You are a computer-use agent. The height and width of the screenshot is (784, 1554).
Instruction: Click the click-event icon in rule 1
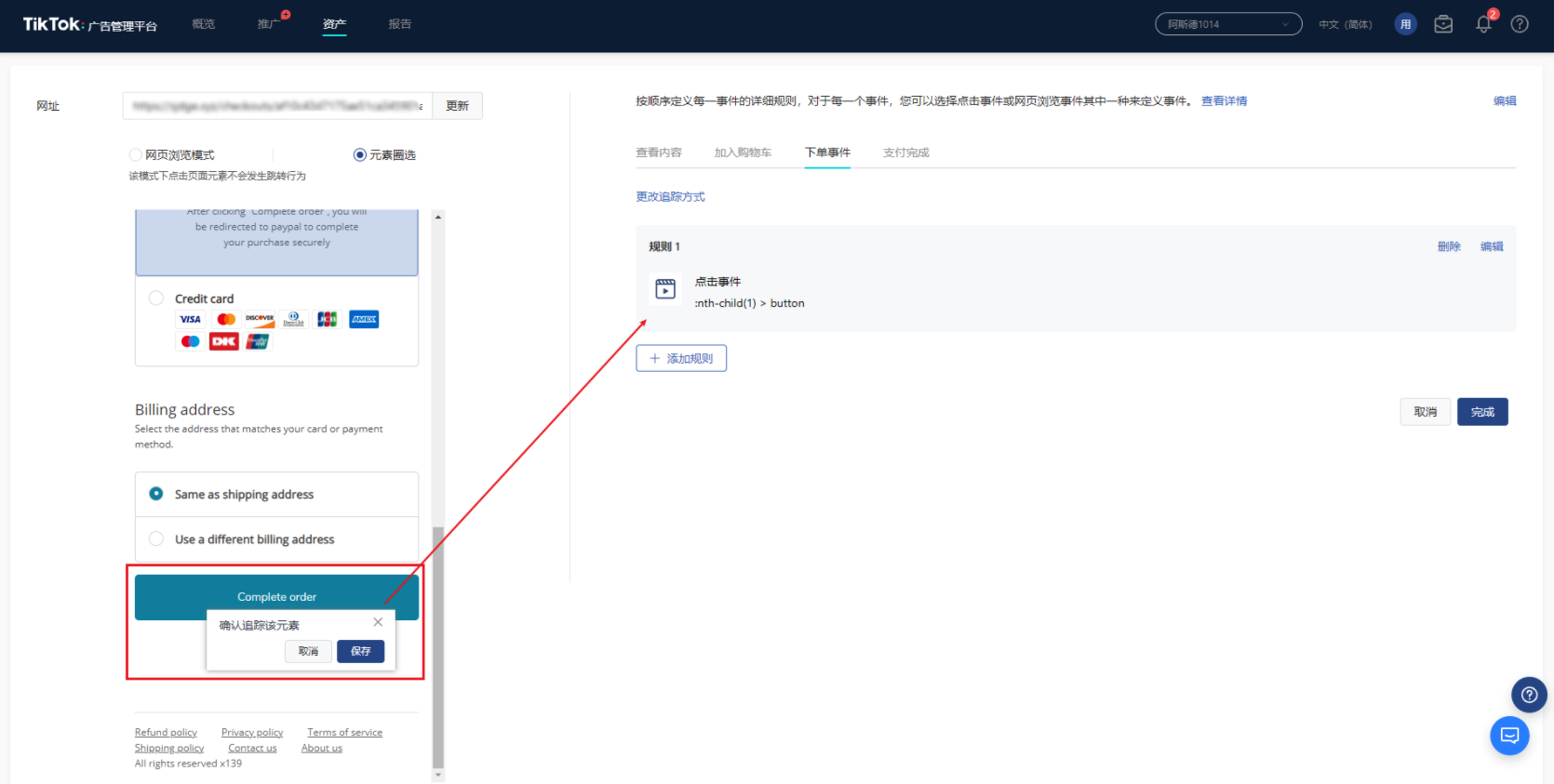(x=665, y=289)
